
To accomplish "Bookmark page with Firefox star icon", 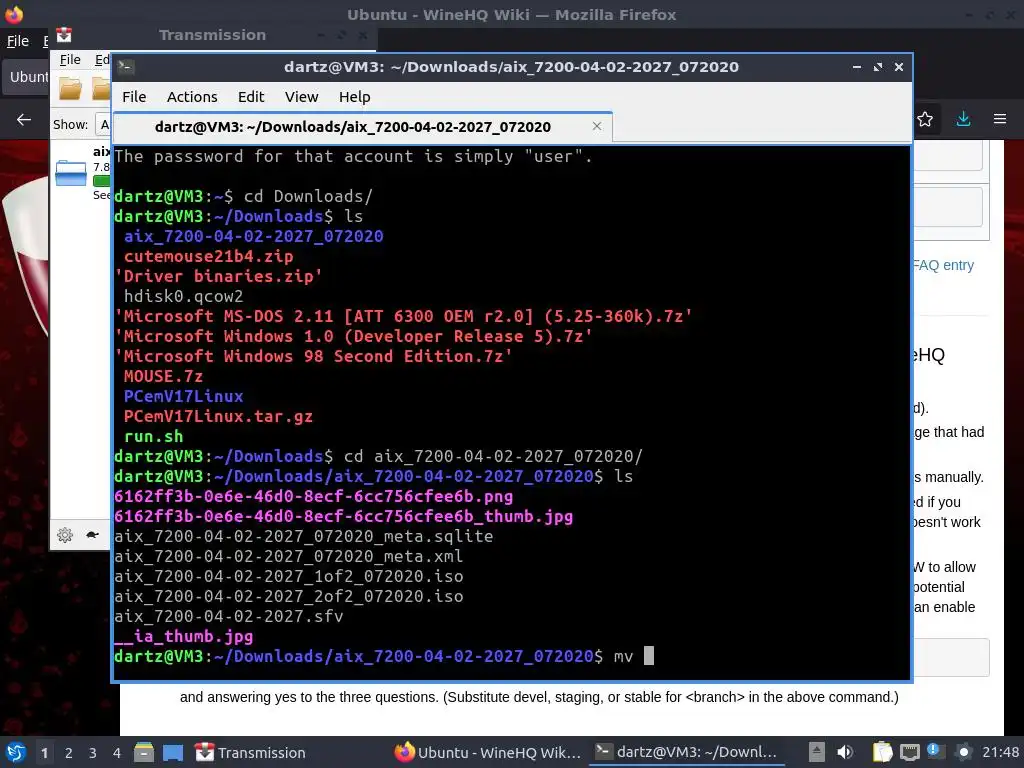I will [x=925, y=119].
